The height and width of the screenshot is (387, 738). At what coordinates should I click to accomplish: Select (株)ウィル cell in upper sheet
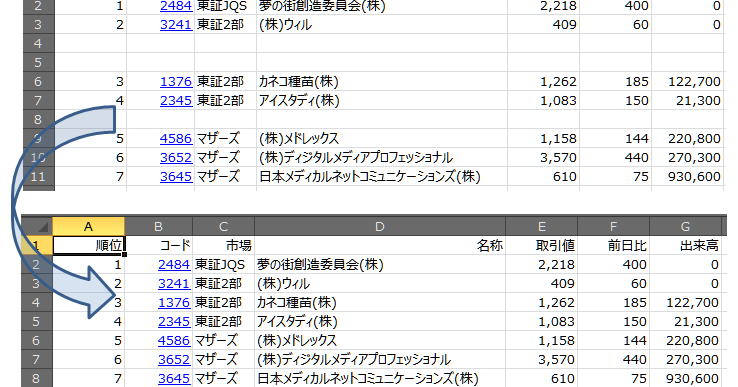pos(382,24)
